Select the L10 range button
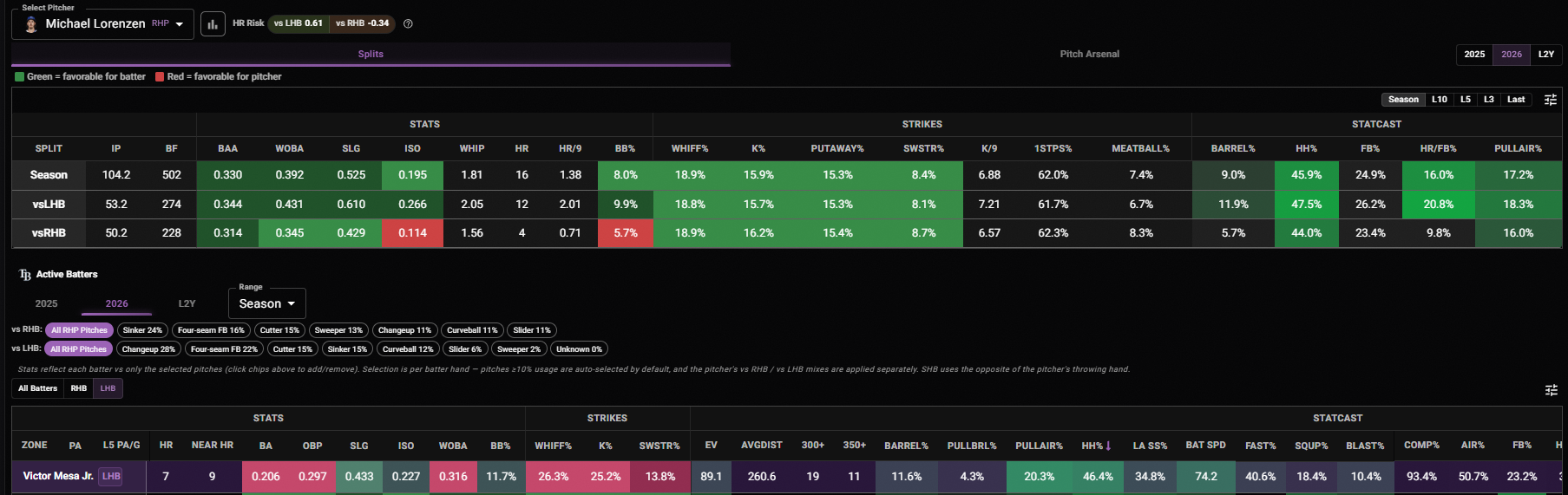1568x495 pixels. pyautogui.click(x=1439, y=100)
